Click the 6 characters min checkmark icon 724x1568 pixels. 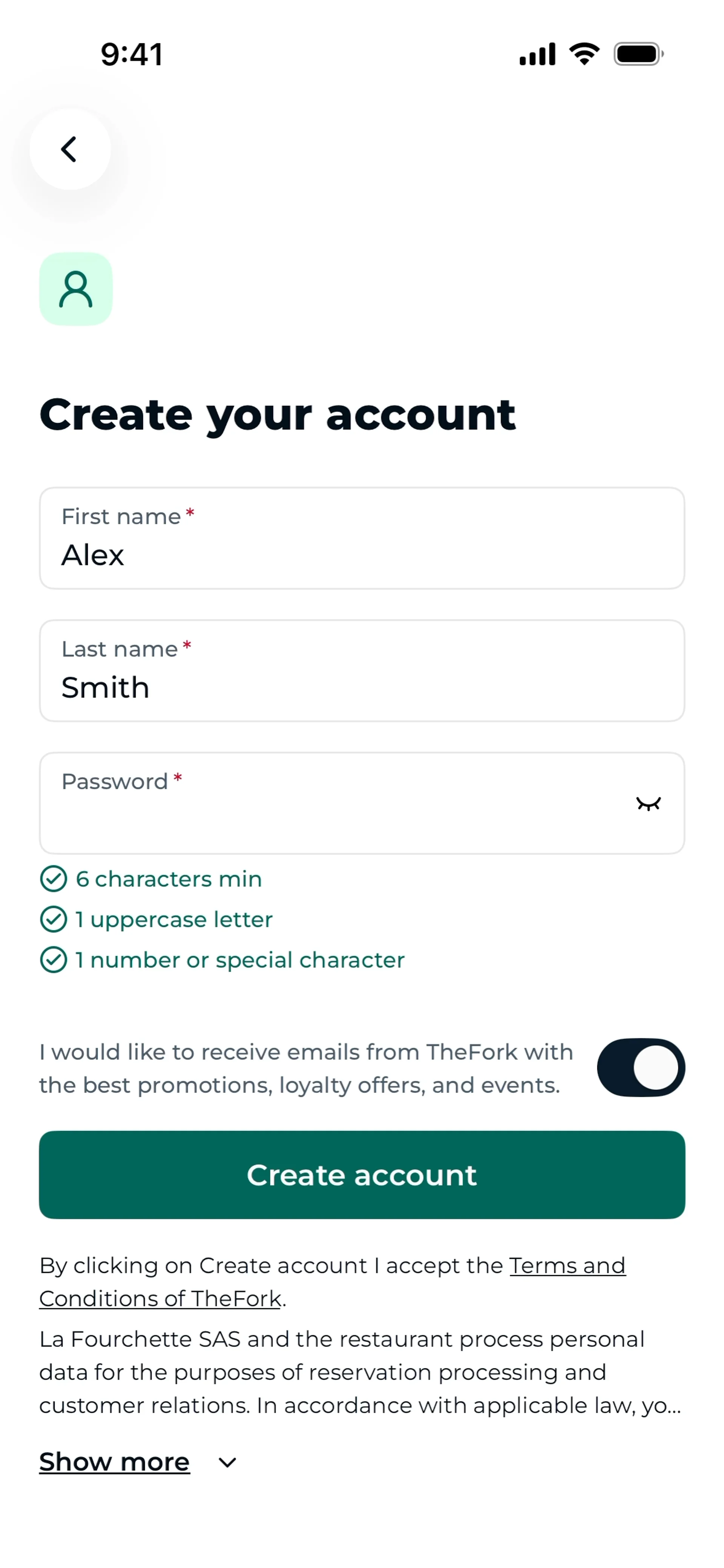point(54,879)
